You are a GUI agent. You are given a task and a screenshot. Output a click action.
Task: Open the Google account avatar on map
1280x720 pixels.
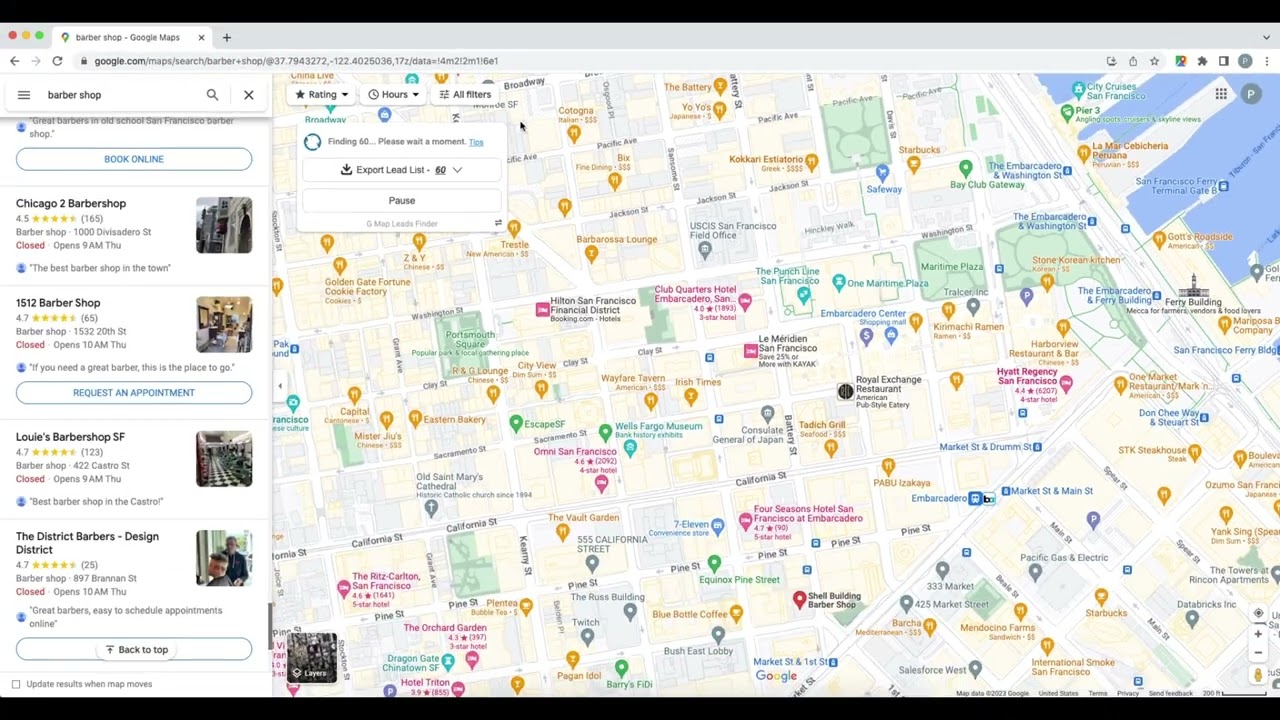tap(1251, 94)
